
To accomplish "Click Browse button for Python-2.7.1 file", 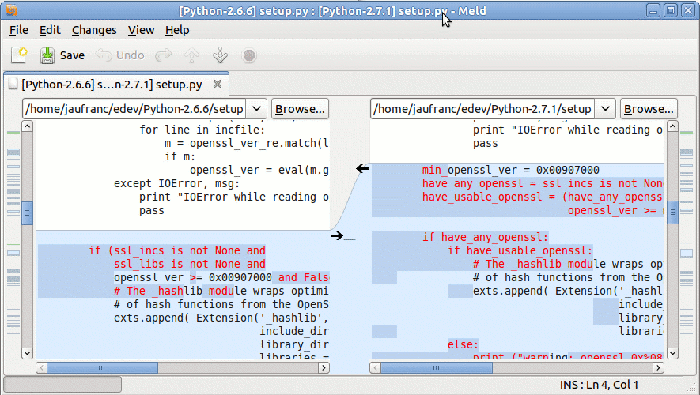I will click(x=649, y=109).
